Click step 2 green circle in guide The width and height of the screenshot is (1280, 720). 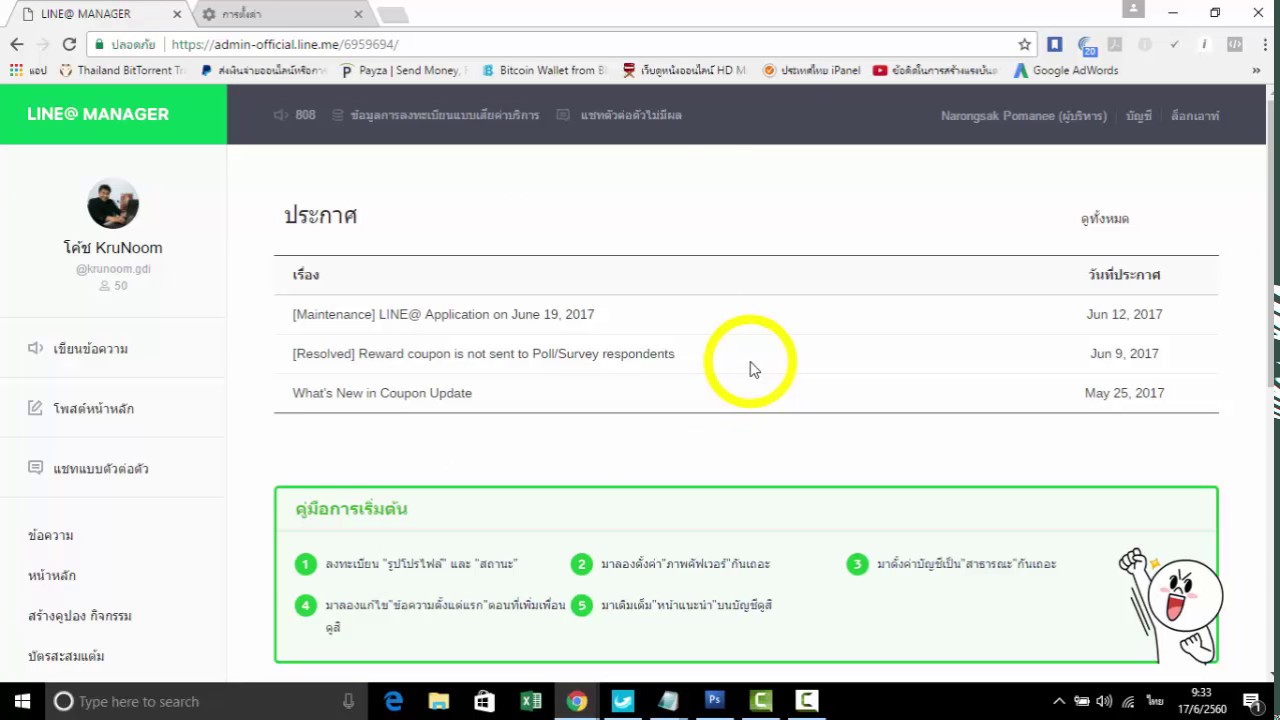click(x=582, y=564)
